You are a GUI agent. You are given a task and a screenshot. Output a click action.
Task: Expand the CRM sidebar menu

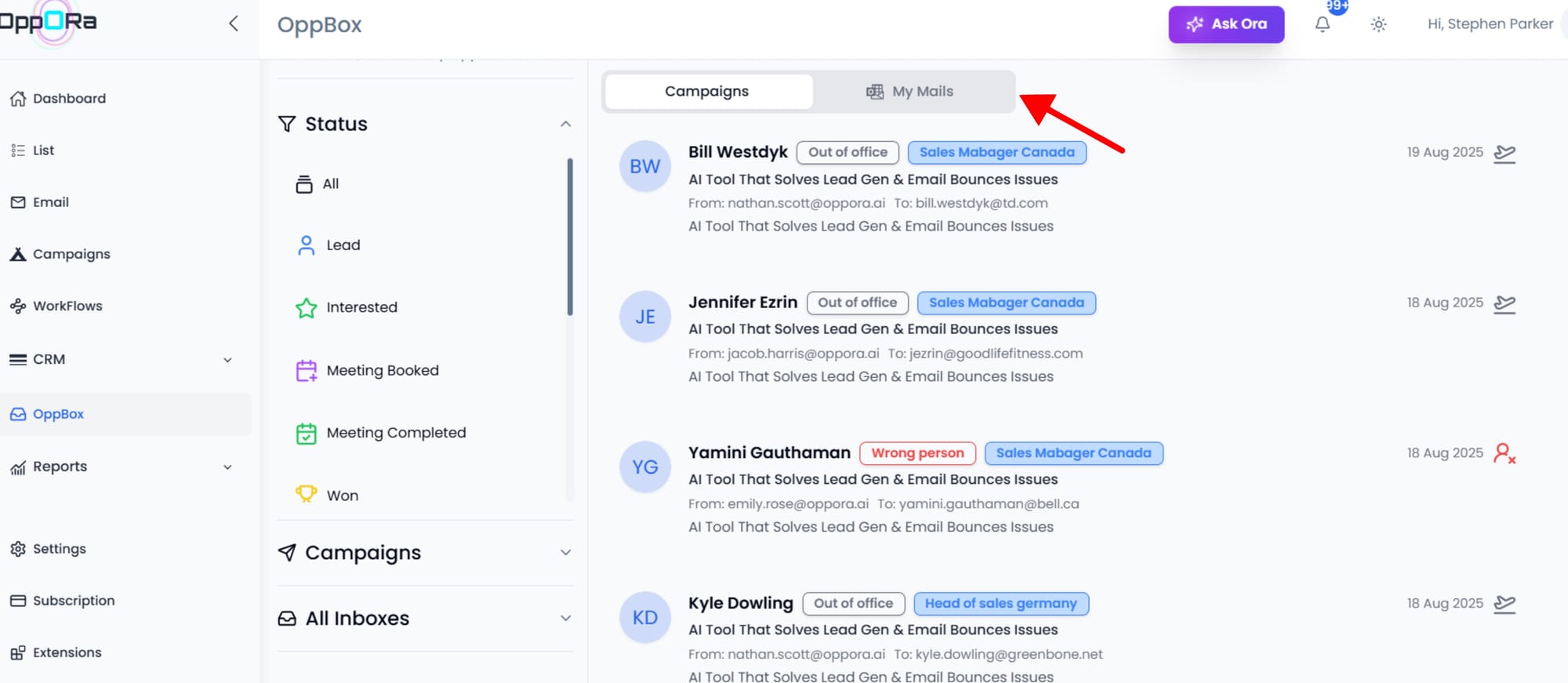coord(227,360)
